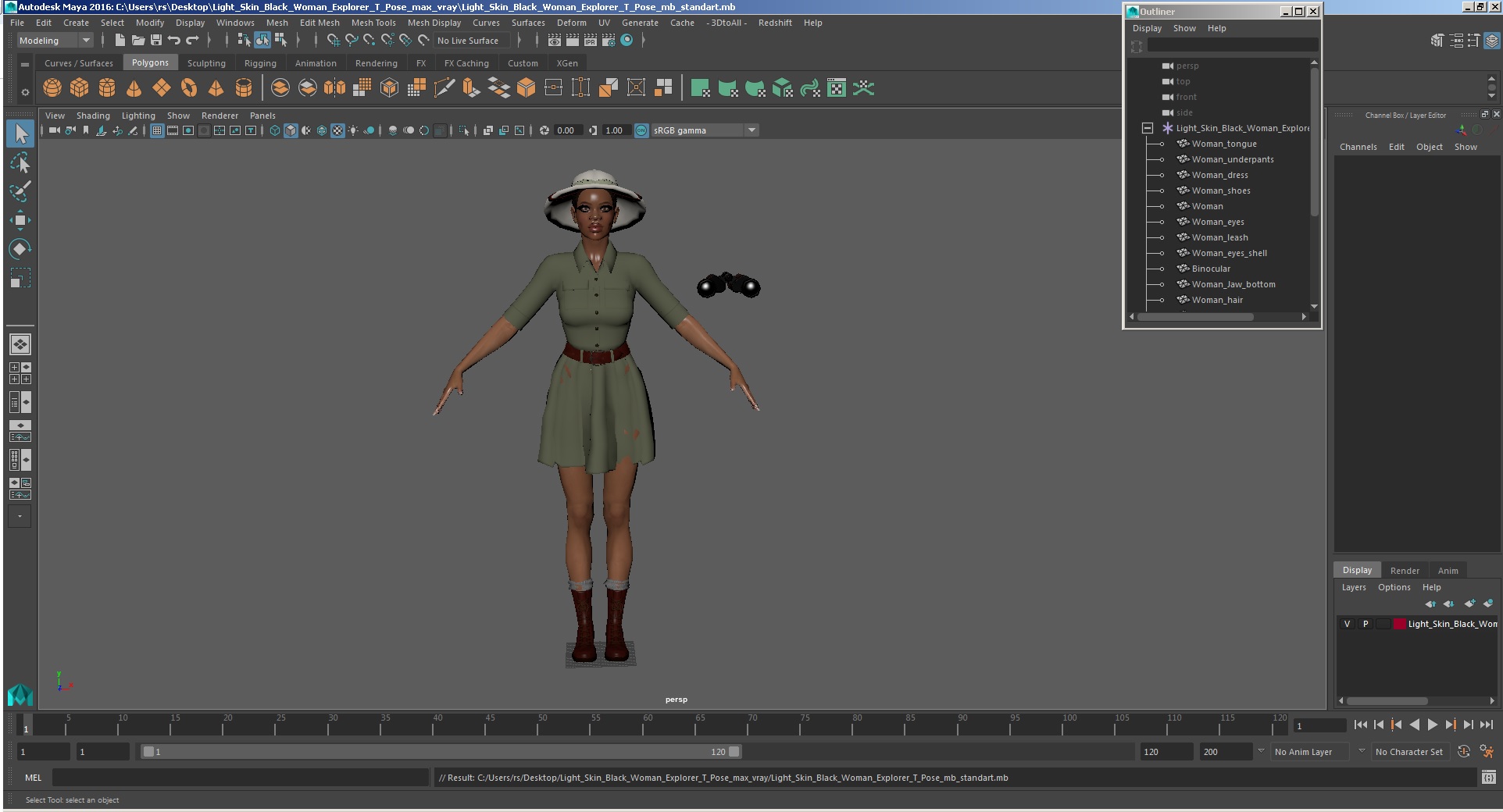Open the Mesh Tools menu
Image resolution: width=1503 pixels, height=812 pixels.
(x=373, y=23)
